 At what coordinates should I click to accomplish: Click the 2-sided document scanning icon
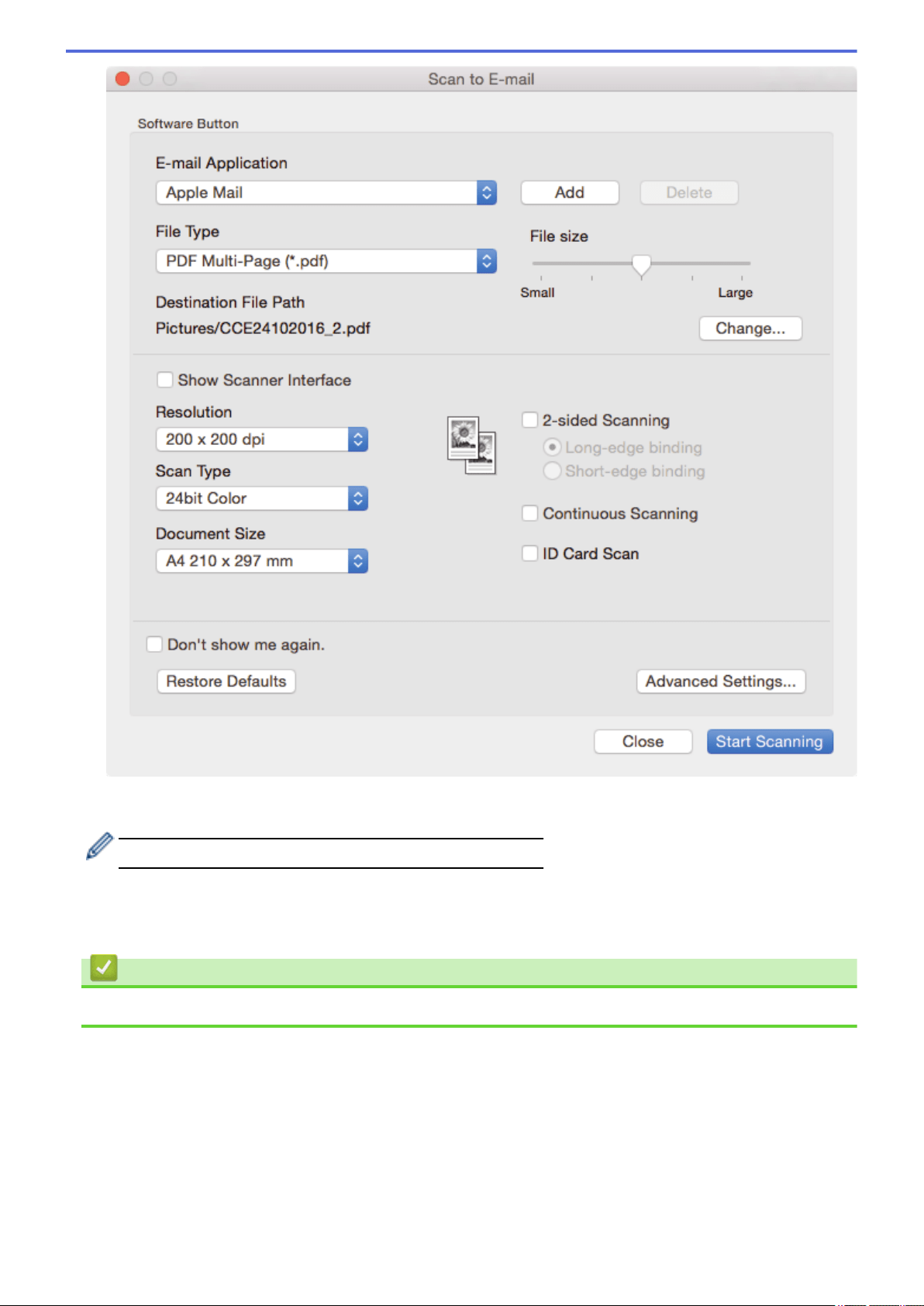471,445
